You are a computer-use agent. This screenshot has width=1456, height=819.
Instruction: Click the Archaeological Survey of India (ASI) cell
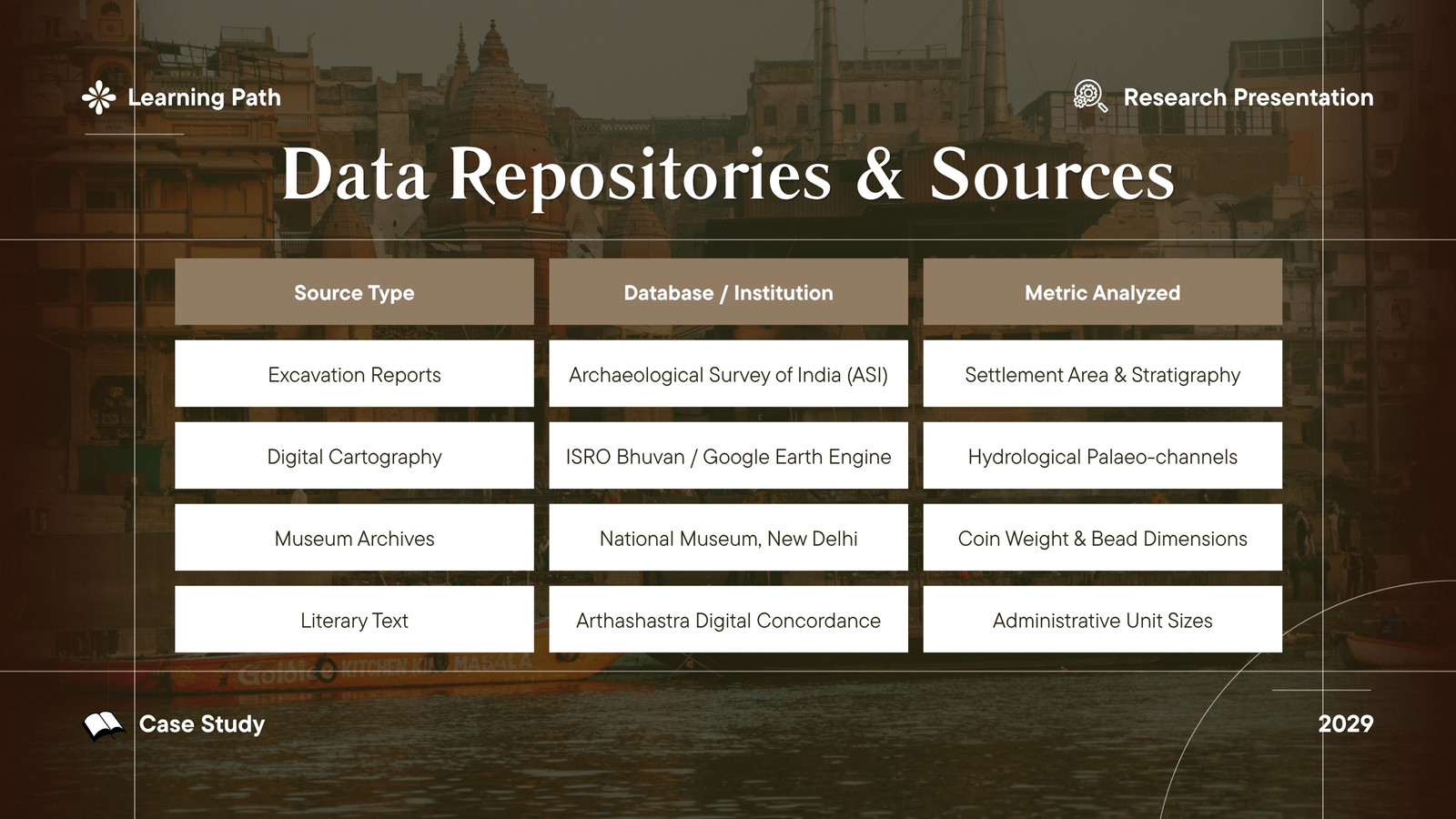[x=728, y=374]
